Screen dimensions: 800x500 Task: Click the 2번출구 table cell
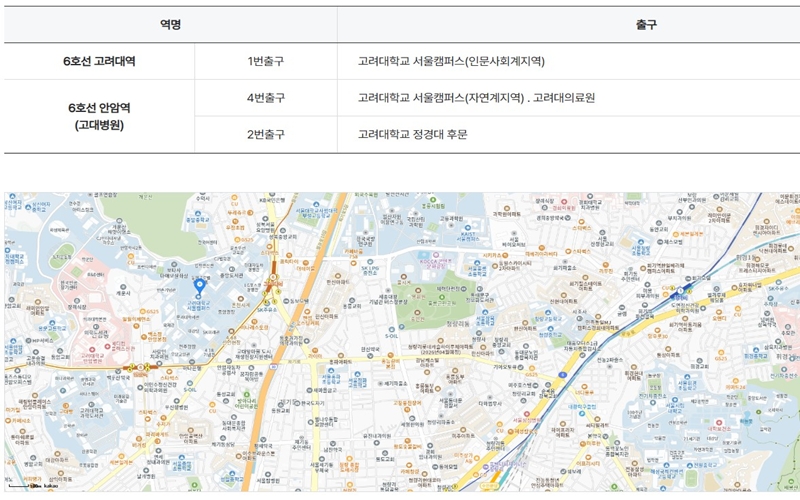point(266,135)
